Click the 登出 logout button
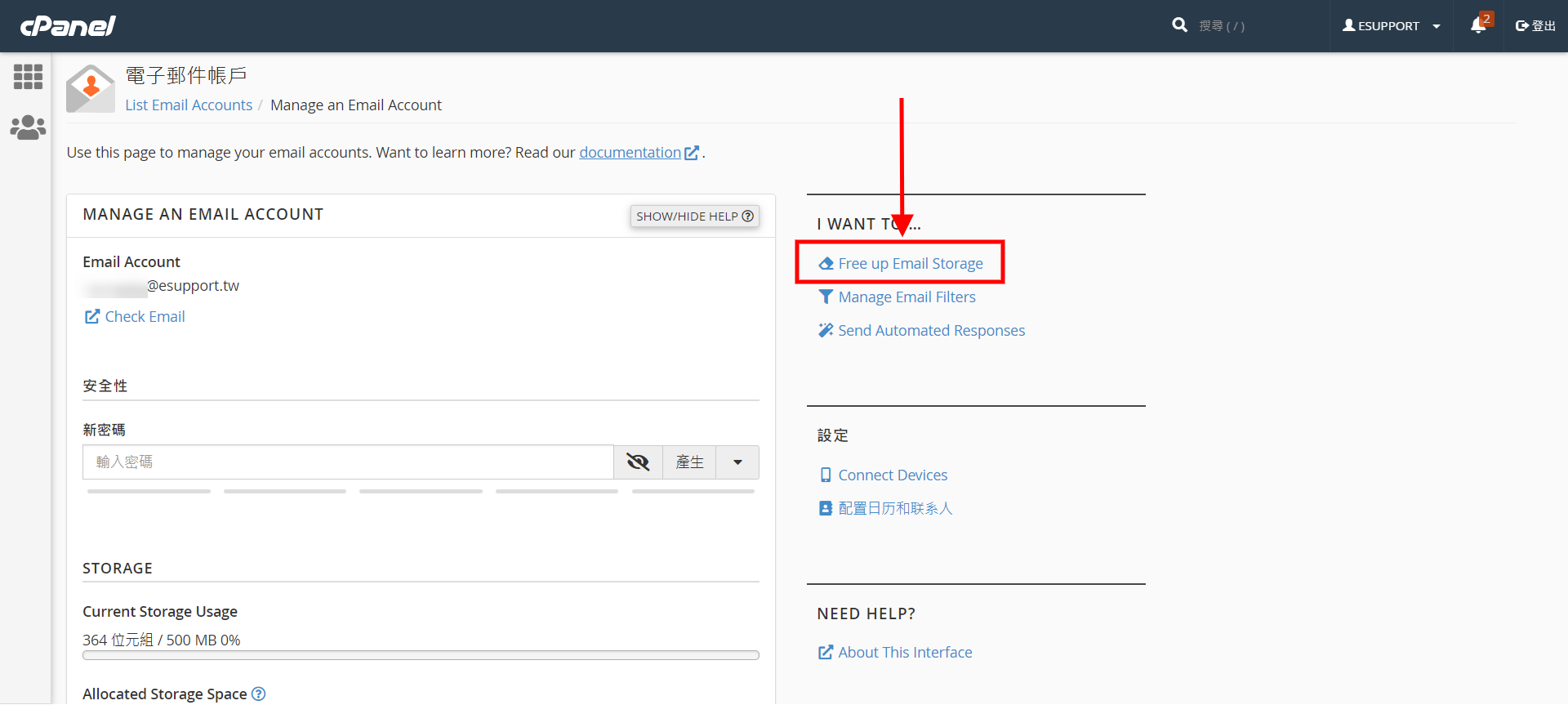The image size is (1568, 705). click(x=1535, y=26)
